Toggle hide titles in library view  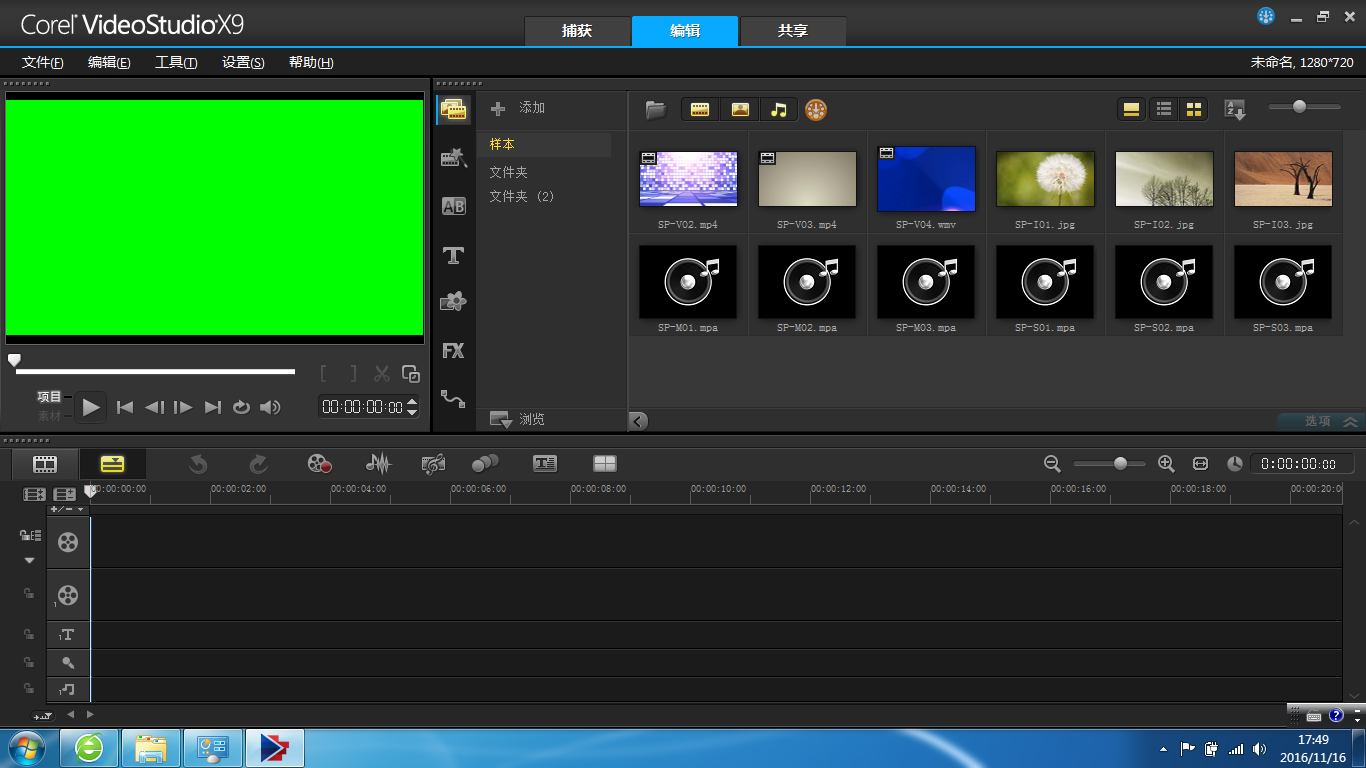[1132, 110]
